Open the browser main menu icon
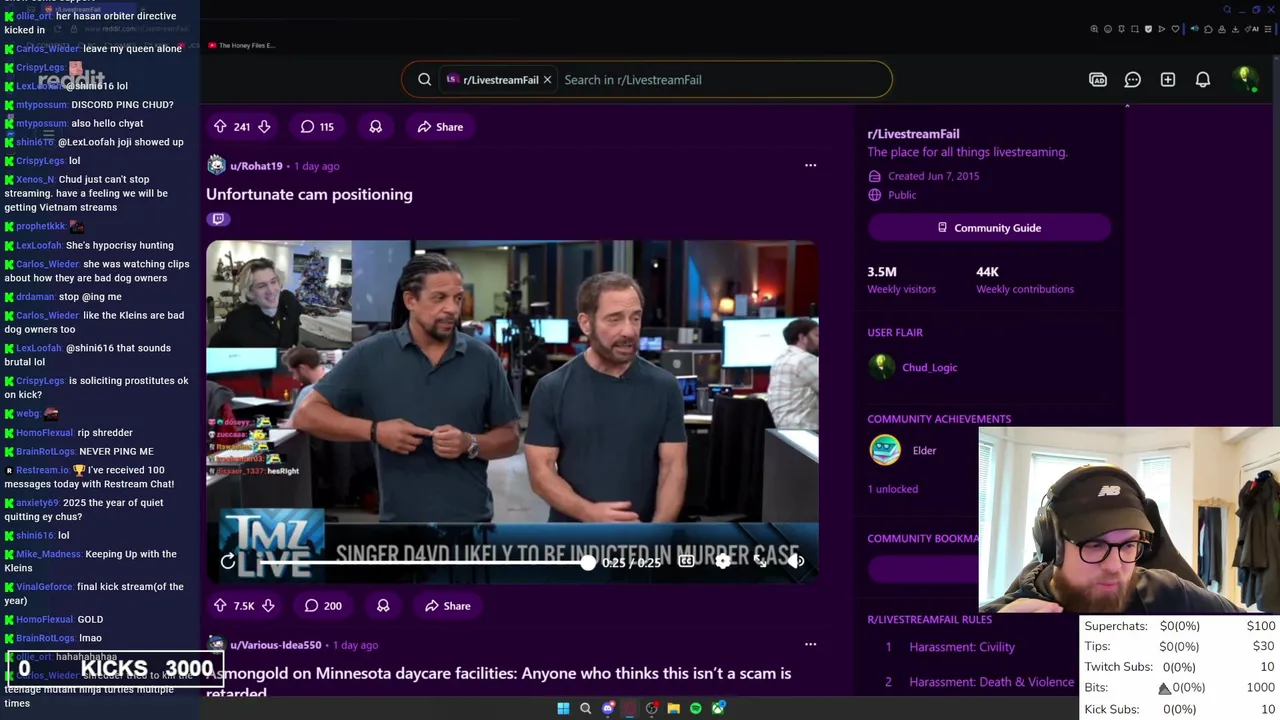The height and width of the screenshot is (720, 1280). [1268, 29]
